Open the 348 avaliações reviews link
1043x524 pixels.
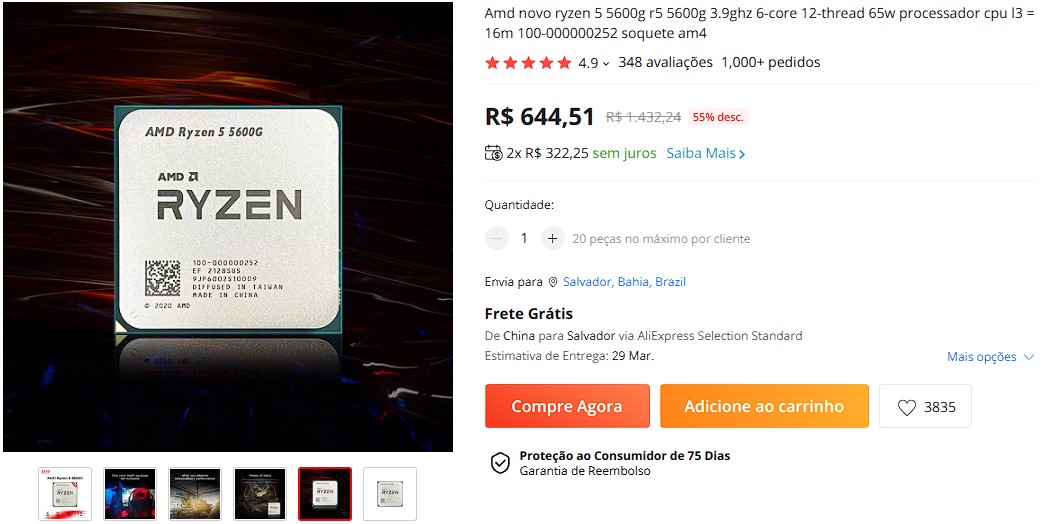pos(665,63)
